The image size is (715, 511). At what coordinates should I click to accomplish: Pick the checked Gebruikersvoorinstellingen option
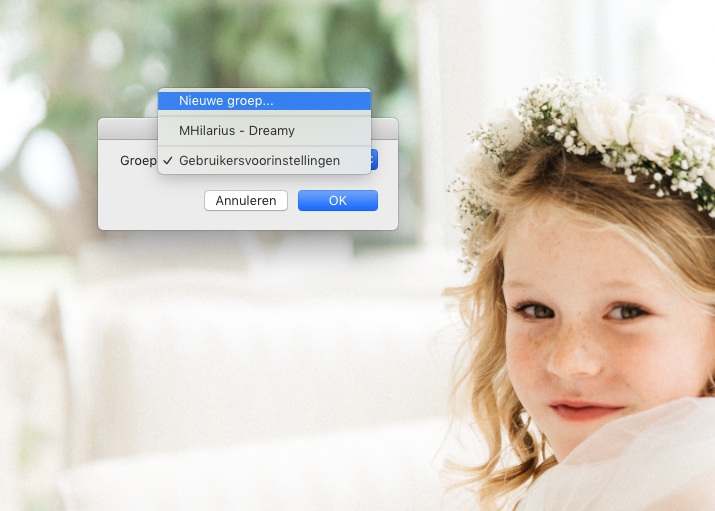[x=264, y=160]
